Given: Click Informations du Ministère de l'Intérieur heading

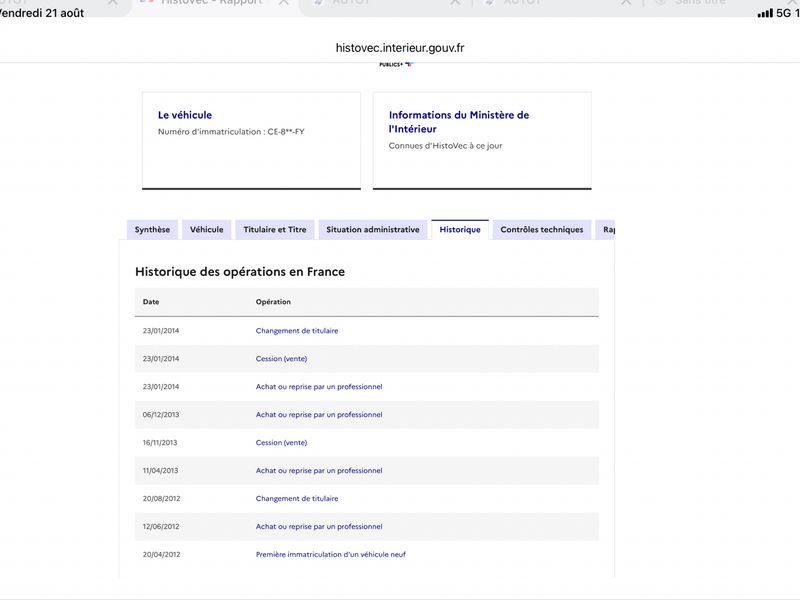Looking at the screenshot, I should point(459,122).
